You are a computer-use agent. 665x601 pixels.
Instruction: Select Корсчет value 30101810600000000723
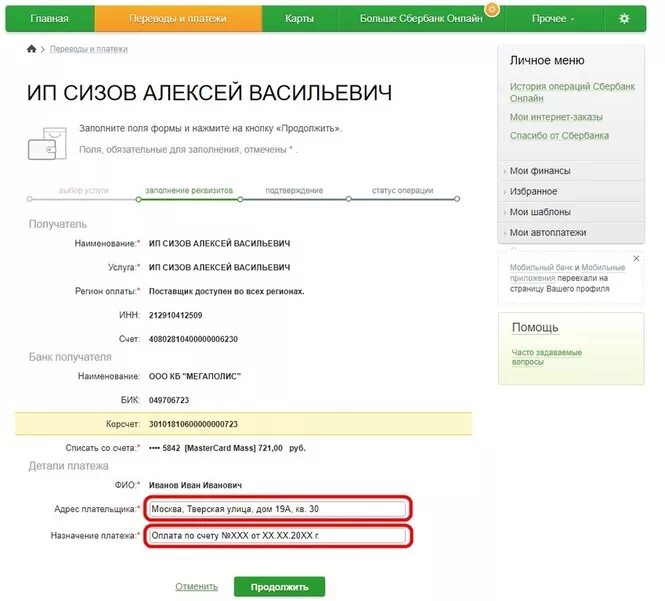click(193, 424)
